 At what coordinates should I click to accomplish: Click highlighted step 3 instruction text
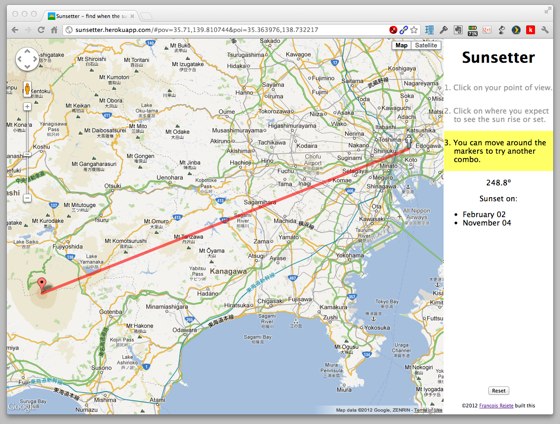click(499, 151)
